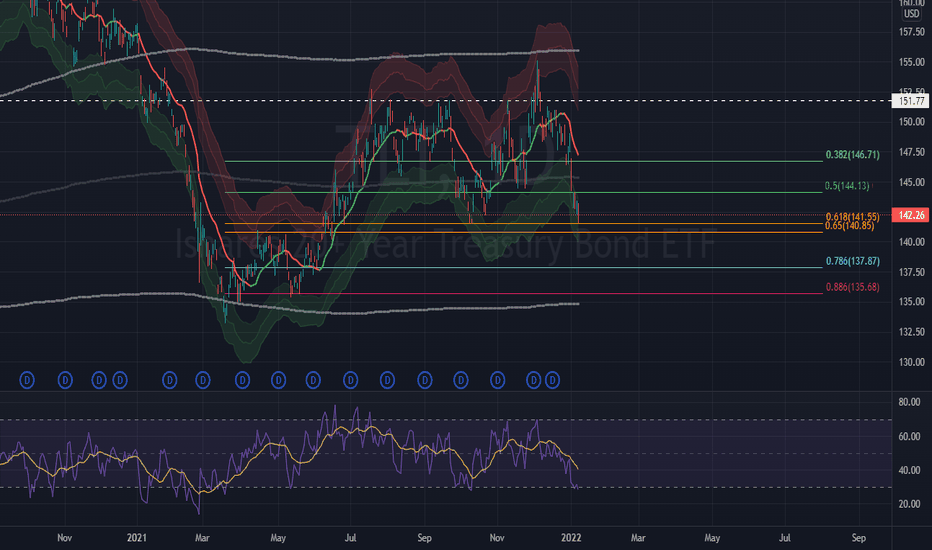Click the rightmost dividend D marker

pos(552,379)
